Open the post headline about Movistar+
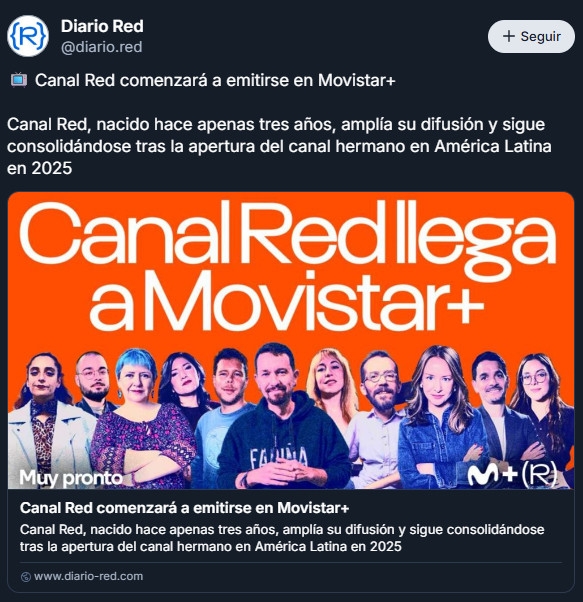This screenshot has width=583, height=602. (x=215, y=81)
